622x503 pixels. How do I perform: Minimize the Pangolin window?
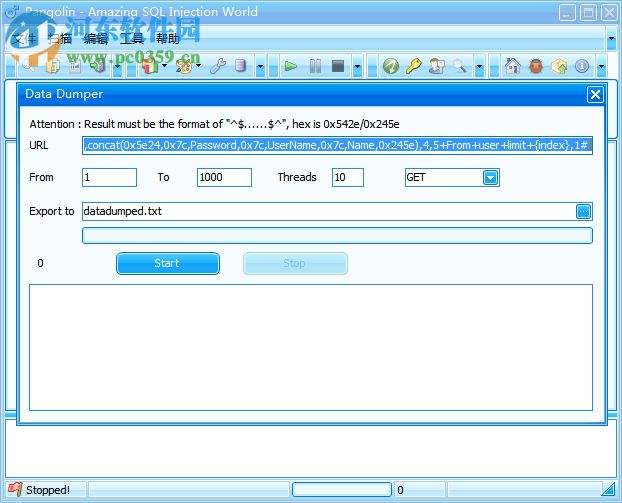(x=567, y=12)
